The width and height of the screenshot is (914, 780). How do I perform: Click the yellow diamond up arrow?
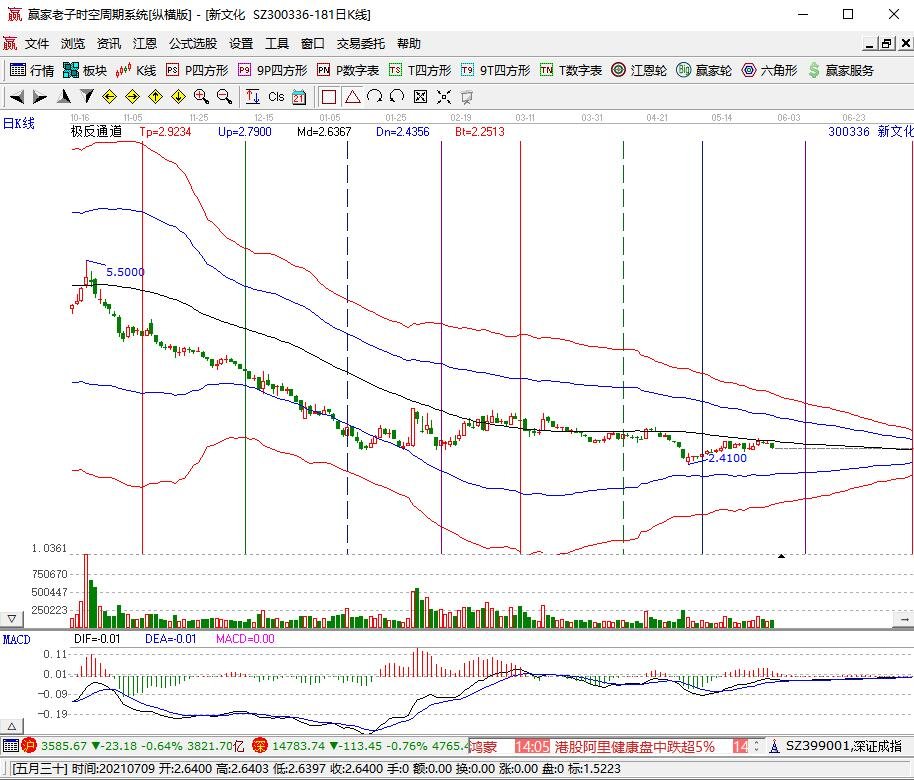tap(156, 97)
